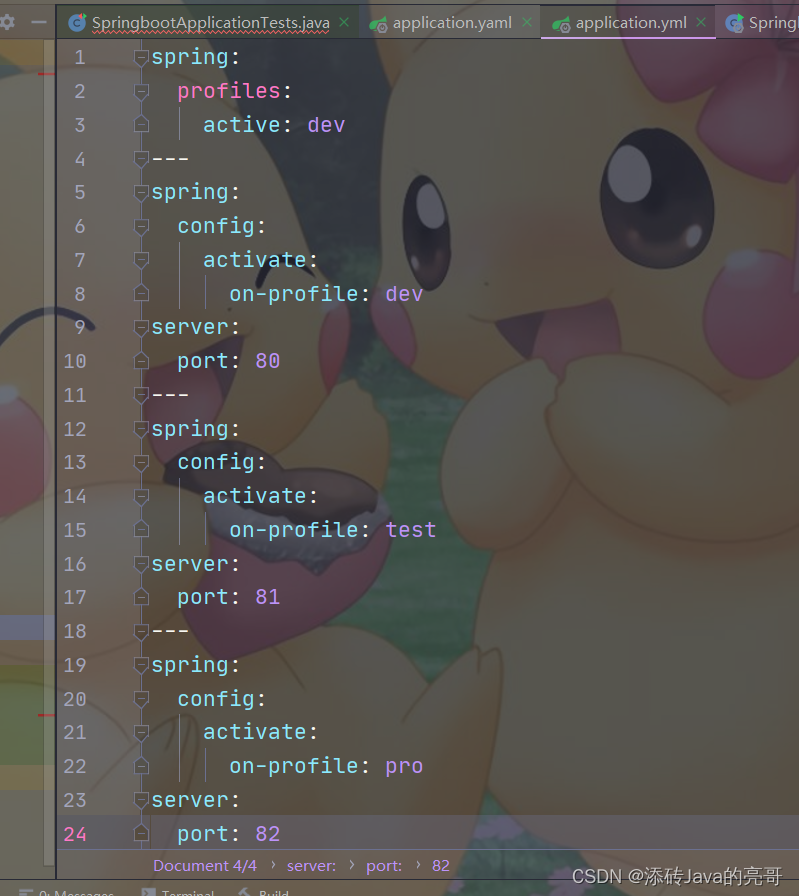799x896 pixels.
Task: Open the Build tool window button
Action: (264, 893)
